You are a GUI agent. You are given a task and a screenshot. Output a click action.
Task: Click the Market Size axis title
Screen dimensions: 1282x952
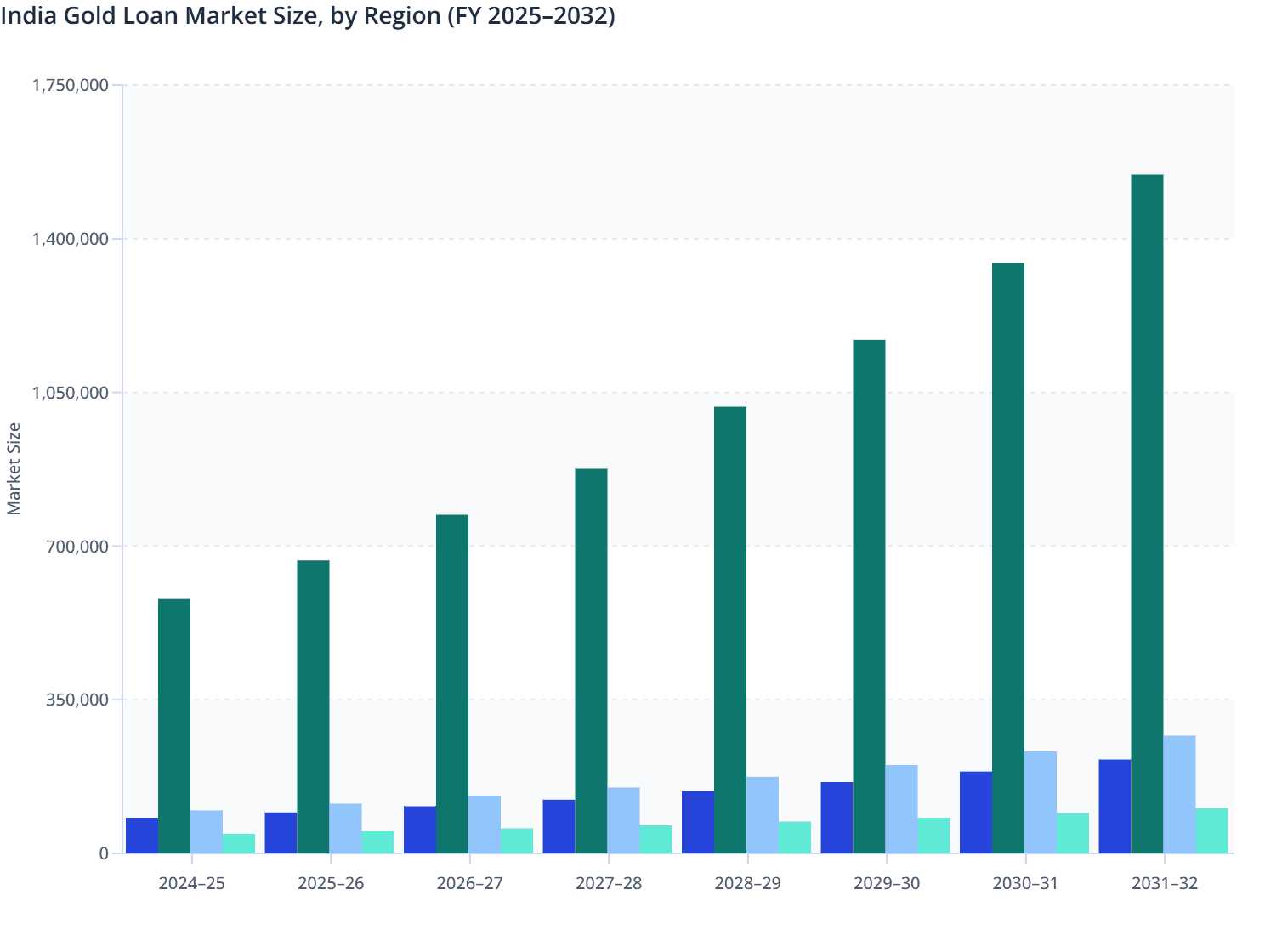point(14,467)
